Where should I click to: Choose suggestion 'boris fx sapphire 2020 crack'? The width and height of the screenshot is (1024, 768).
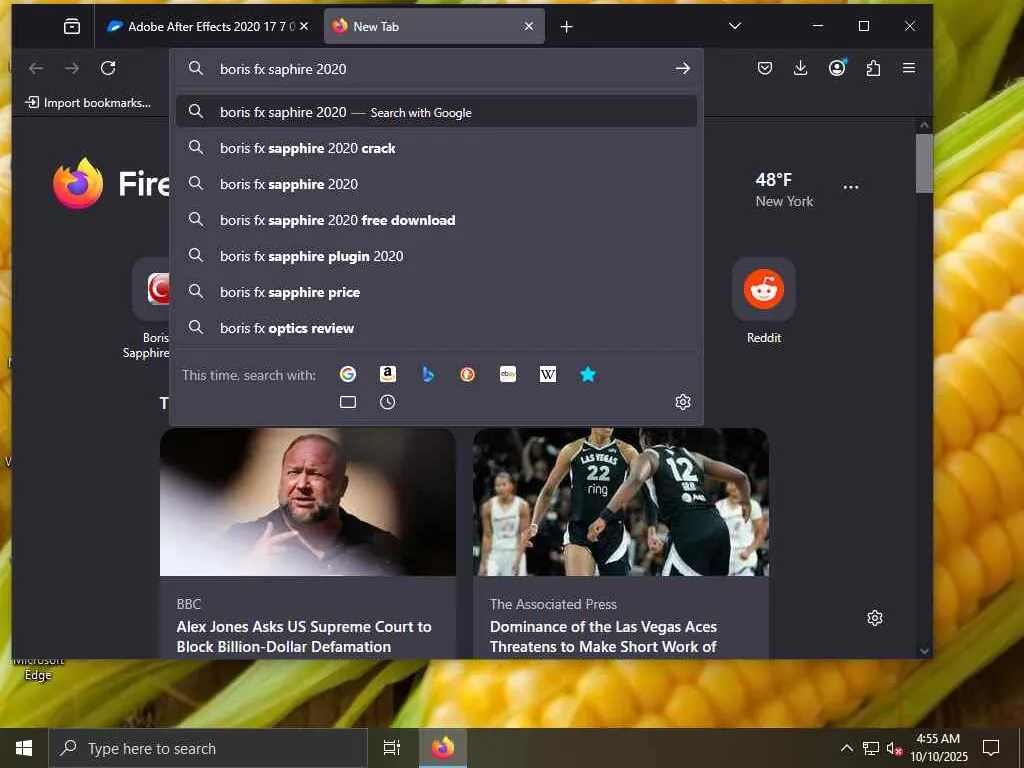(x=436, y=148)
